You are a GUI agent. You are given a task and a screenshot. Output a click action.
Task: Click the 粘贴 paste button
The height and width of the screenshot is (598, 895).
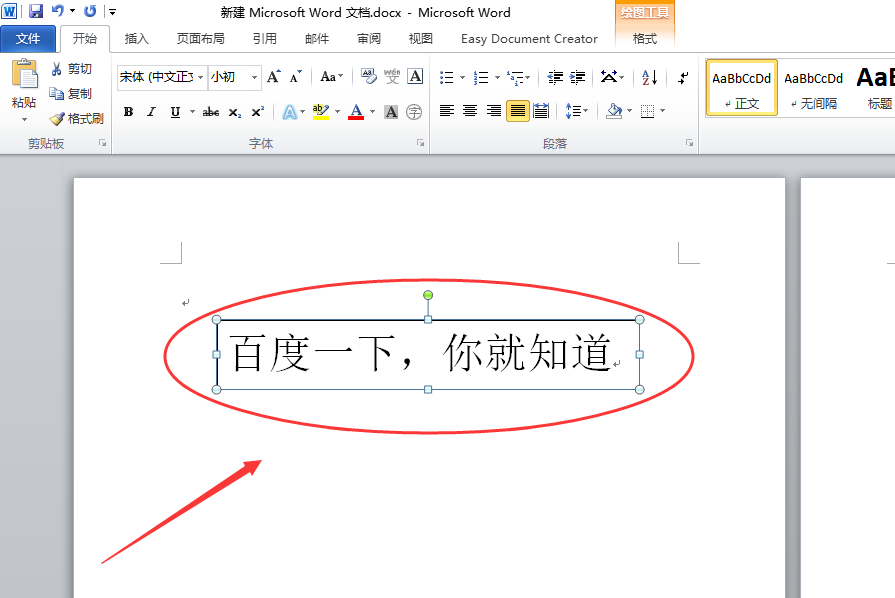(x=25, y=83)
